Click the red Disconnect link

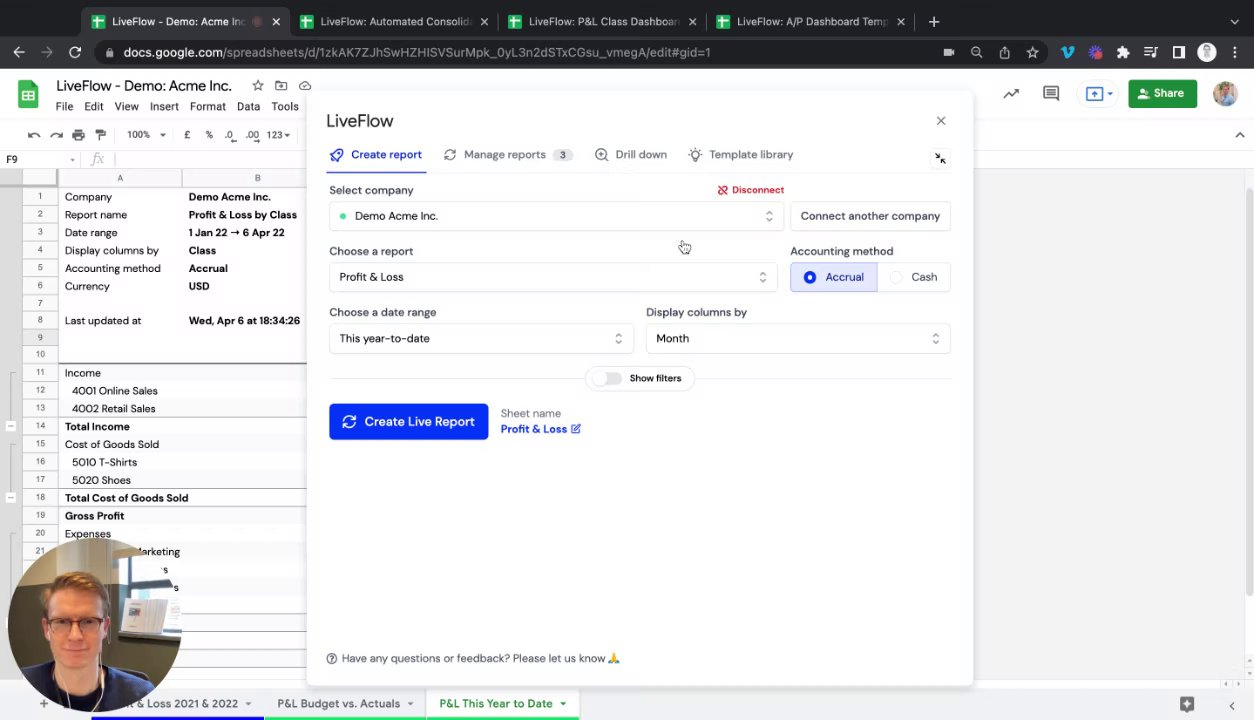pyautogui.click(x=751, y=190)
